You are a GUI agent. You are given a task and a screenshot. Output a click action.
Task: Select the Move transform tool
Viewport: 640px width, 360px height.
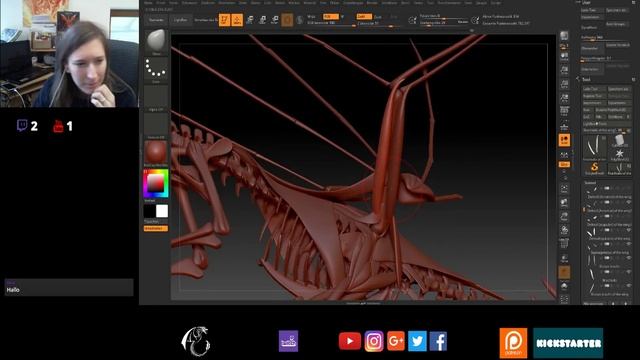250,20
